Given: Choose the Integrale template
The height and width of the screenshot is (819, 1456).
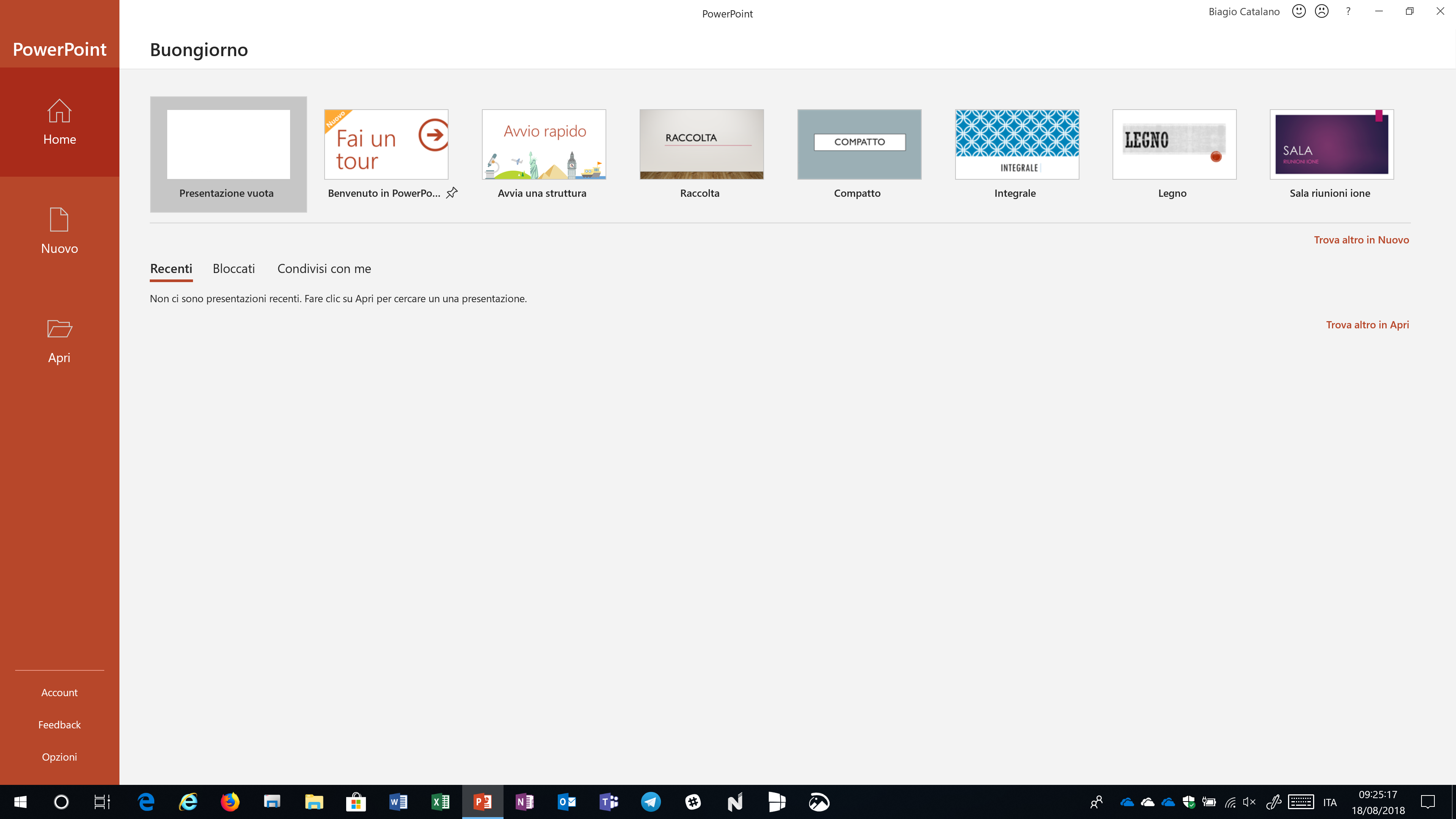Looking at the screenshot, I should point(1017,145).
